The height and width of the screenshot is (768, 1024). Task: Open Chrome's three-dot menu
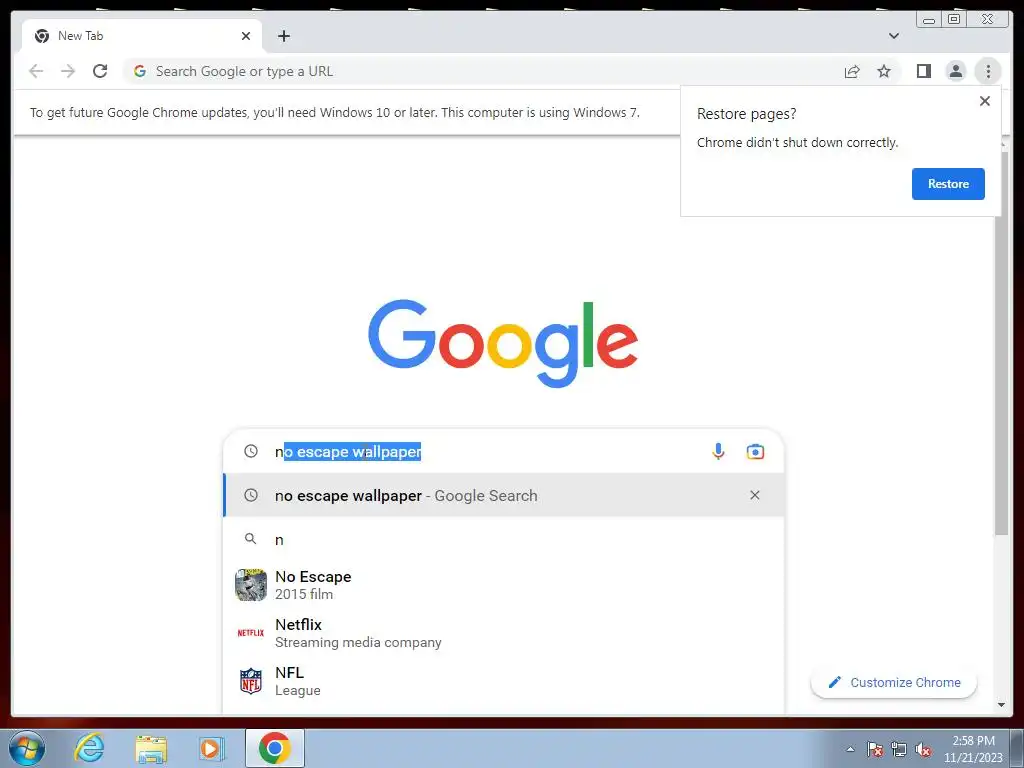click(x=988, y=71)
